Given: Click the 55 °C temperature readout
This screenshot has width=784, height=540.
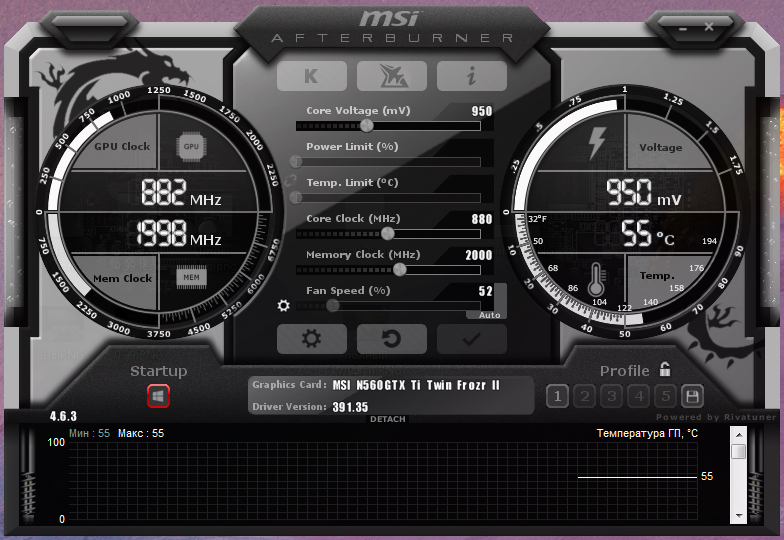Looking at the screenshot, I should 648,234.
